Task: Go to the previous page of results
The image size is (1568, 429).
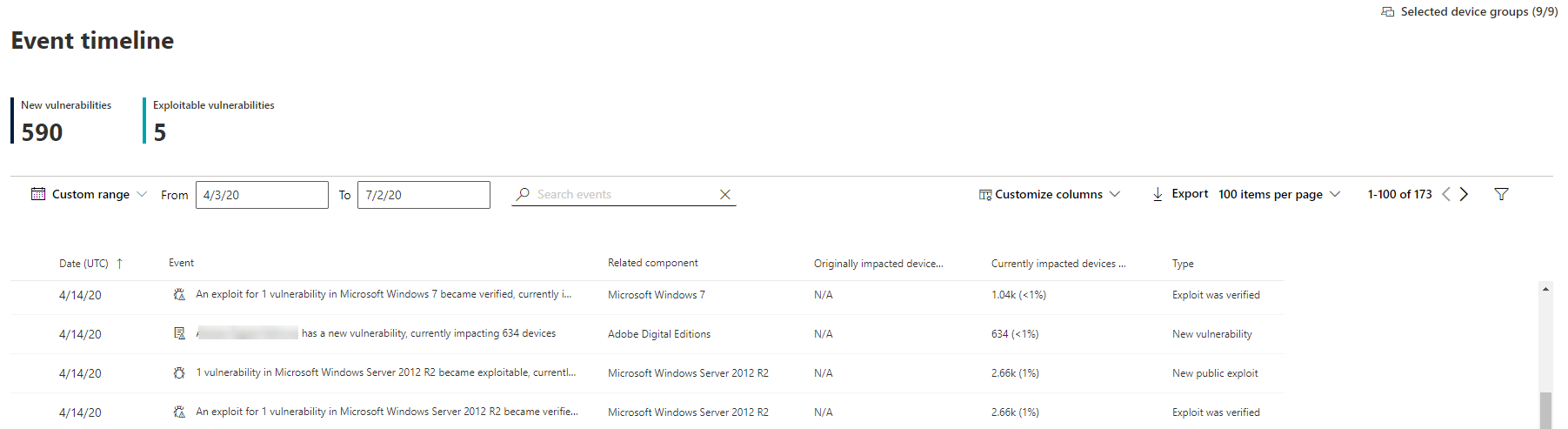Action: (x=1446, y=194)
